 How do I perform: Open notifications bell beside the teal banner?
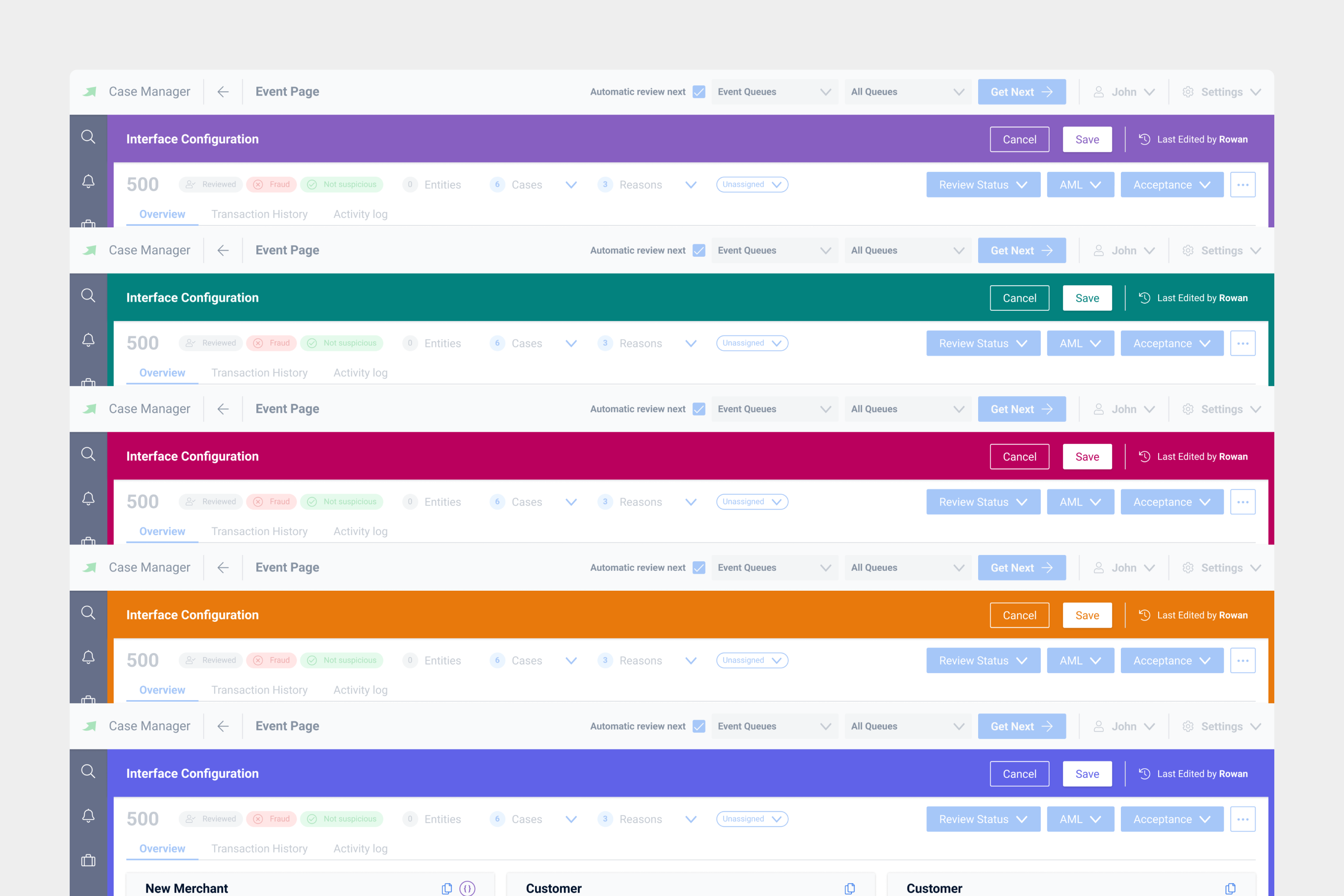click(88, 340)
